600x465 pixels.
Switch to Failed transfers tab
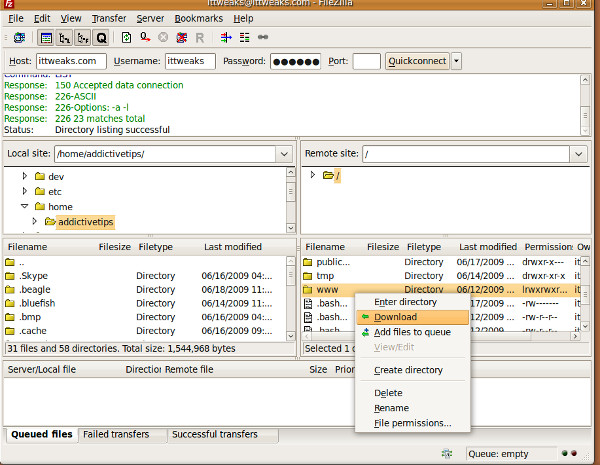pos(116,434)
